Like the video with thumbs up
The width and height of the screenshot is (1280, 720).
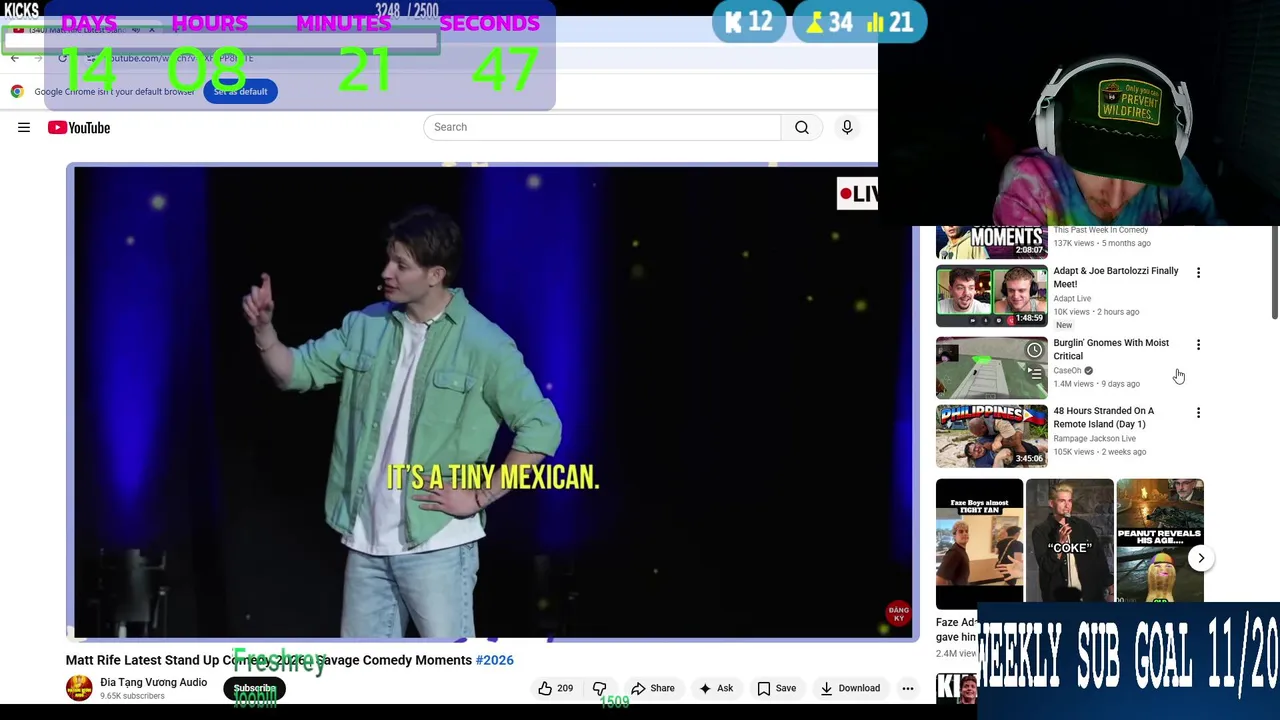pyautogui.click(x=555, y=688)
